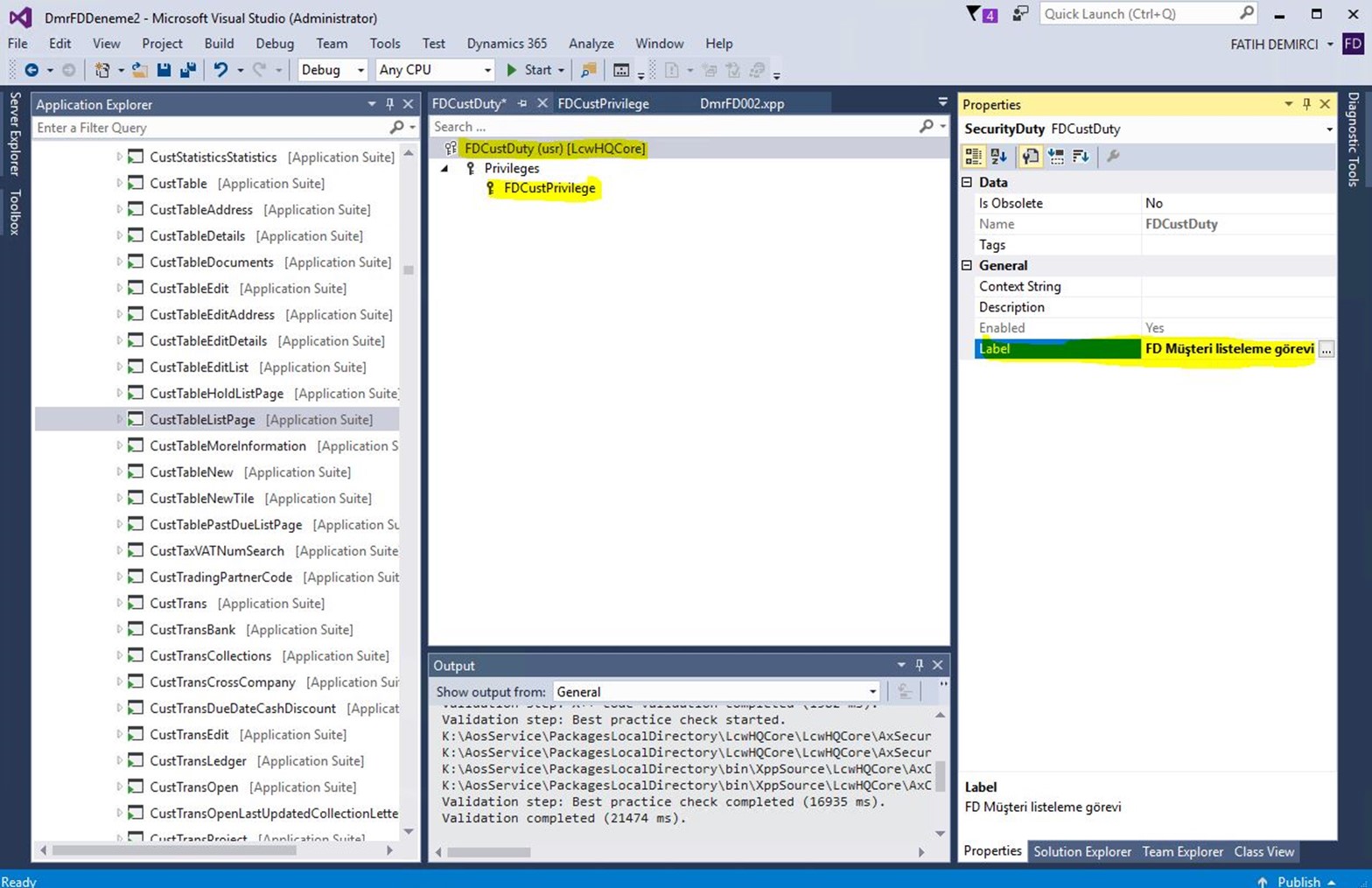Screen dimensions: 1372x888
Task: Switch to the DmrFD002.xpp tab
Action: tap(742, 103)
